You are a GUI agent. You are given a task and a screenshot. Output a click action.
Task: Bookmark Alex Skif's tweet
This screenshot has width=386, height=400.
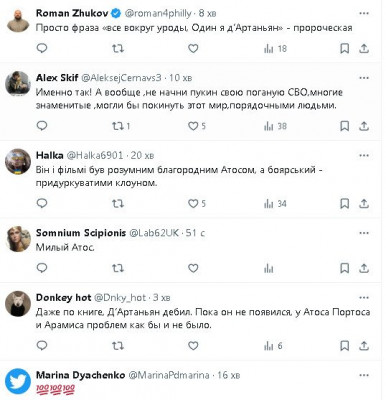tap(345, 126)
